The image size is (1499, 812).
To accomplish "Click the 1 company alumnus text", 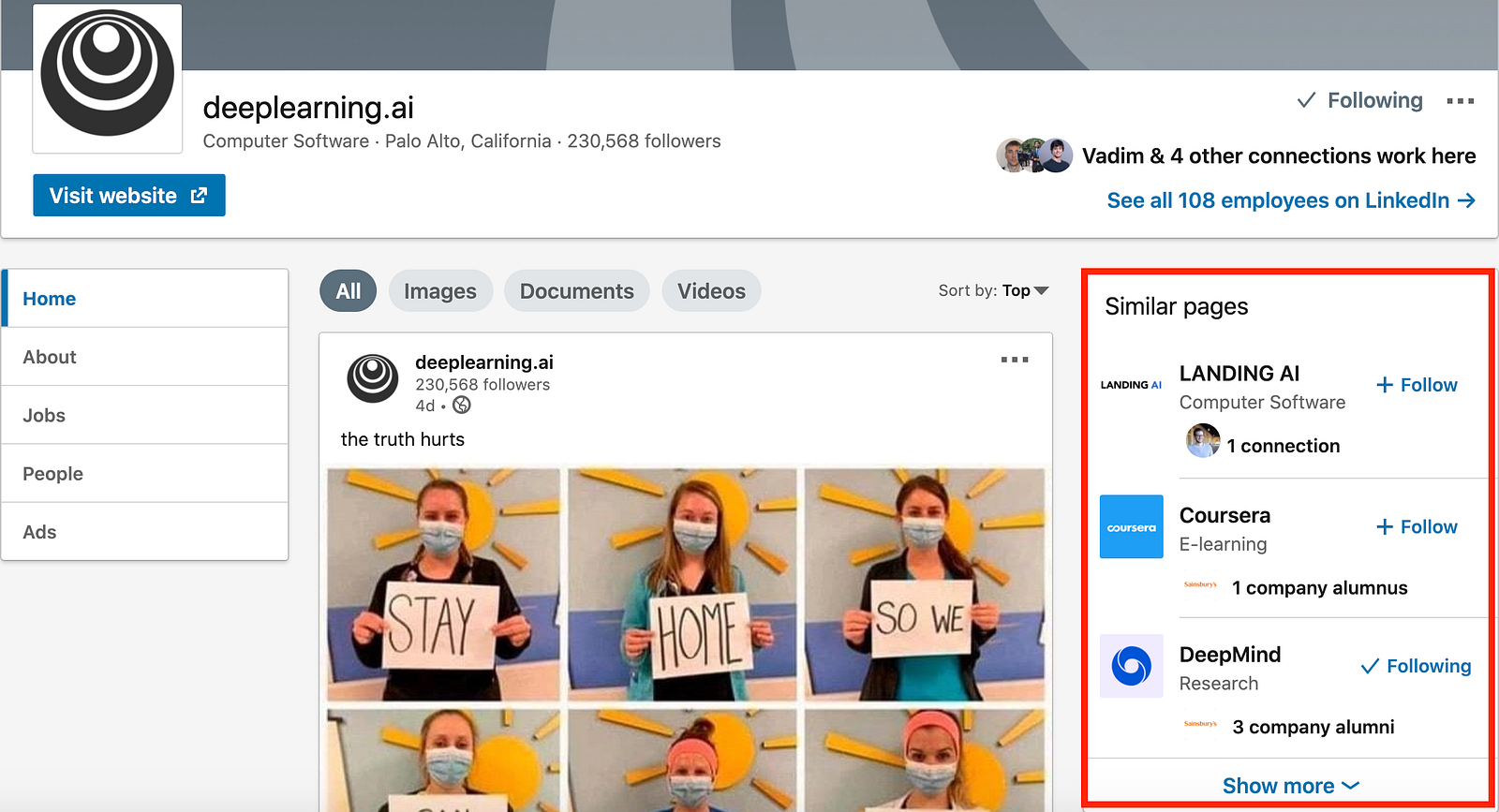I will 1320,587.
